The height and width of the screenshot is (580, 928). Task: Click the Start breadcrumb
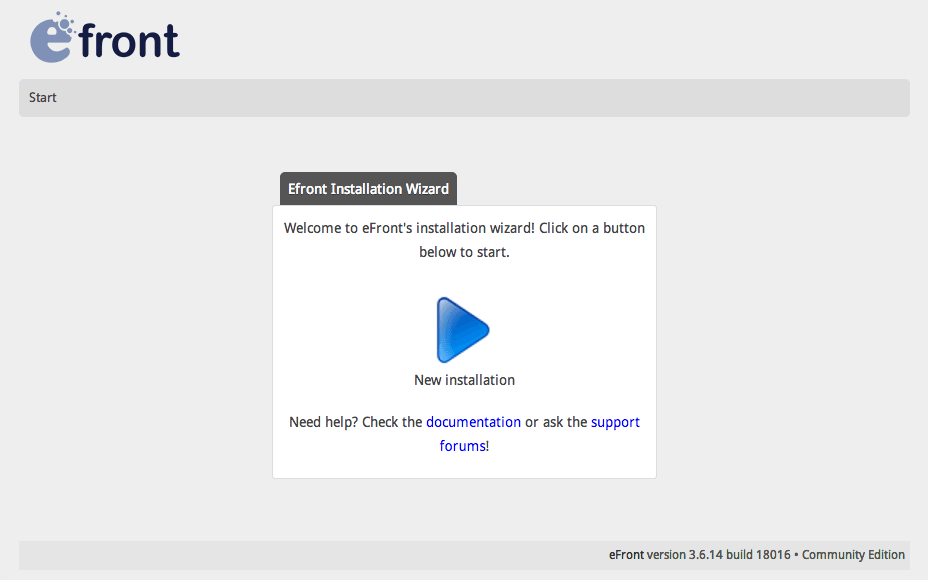click(43, 98)
